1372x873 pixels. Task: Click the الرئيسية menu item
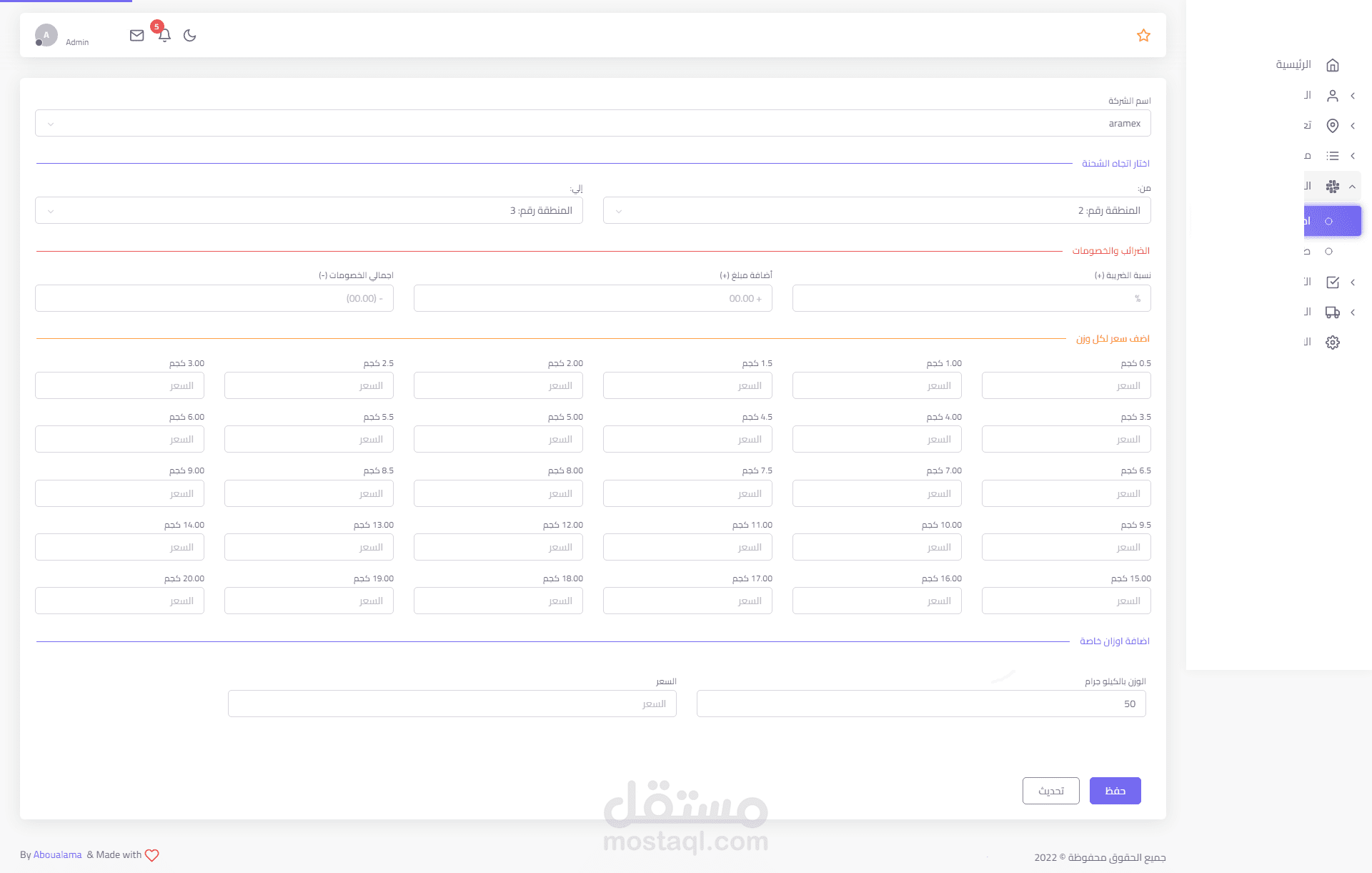tap(1293, 65)
